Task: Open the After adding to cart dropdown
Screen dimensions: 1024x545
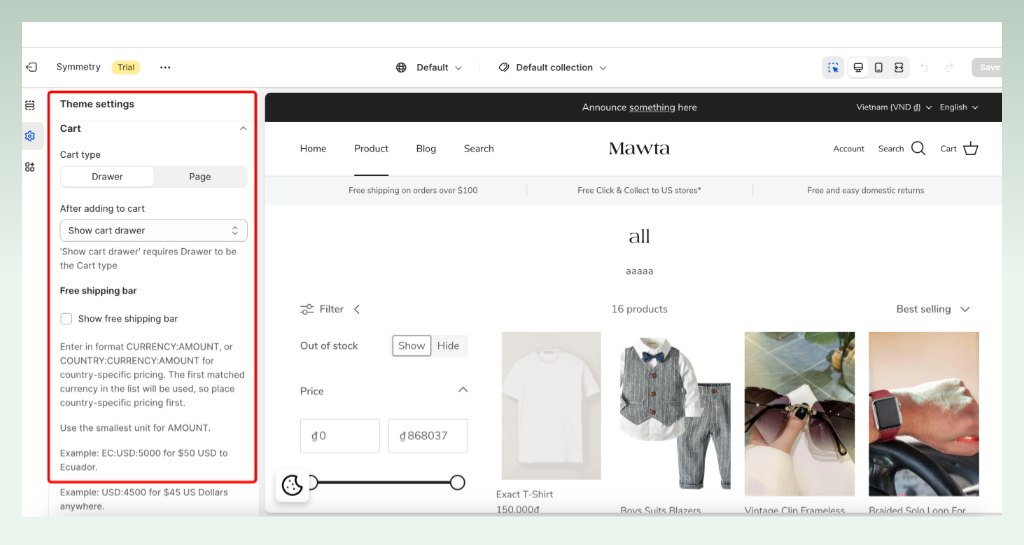Action: [153, 230]
